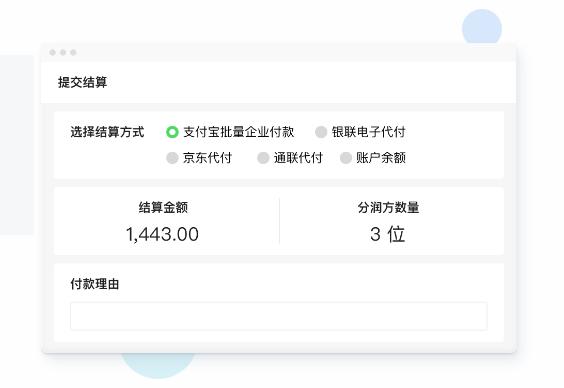
Task: Click the 1,443.00 amount value
Action: click(162, 234)
